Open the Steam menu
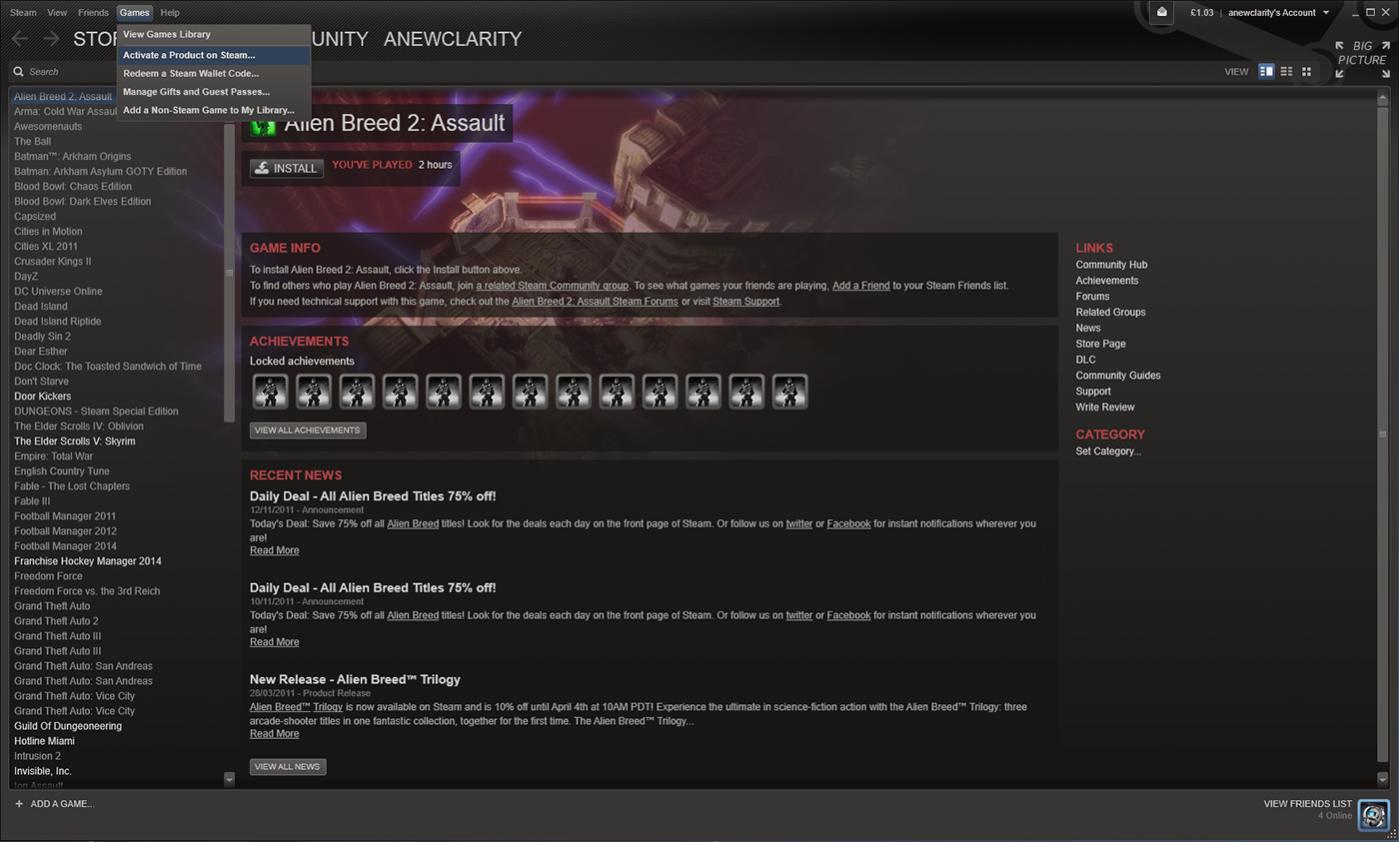Image resolution: width=1399 pixels, height=842 pixels. pyautogui.click(x=23, y=13)
